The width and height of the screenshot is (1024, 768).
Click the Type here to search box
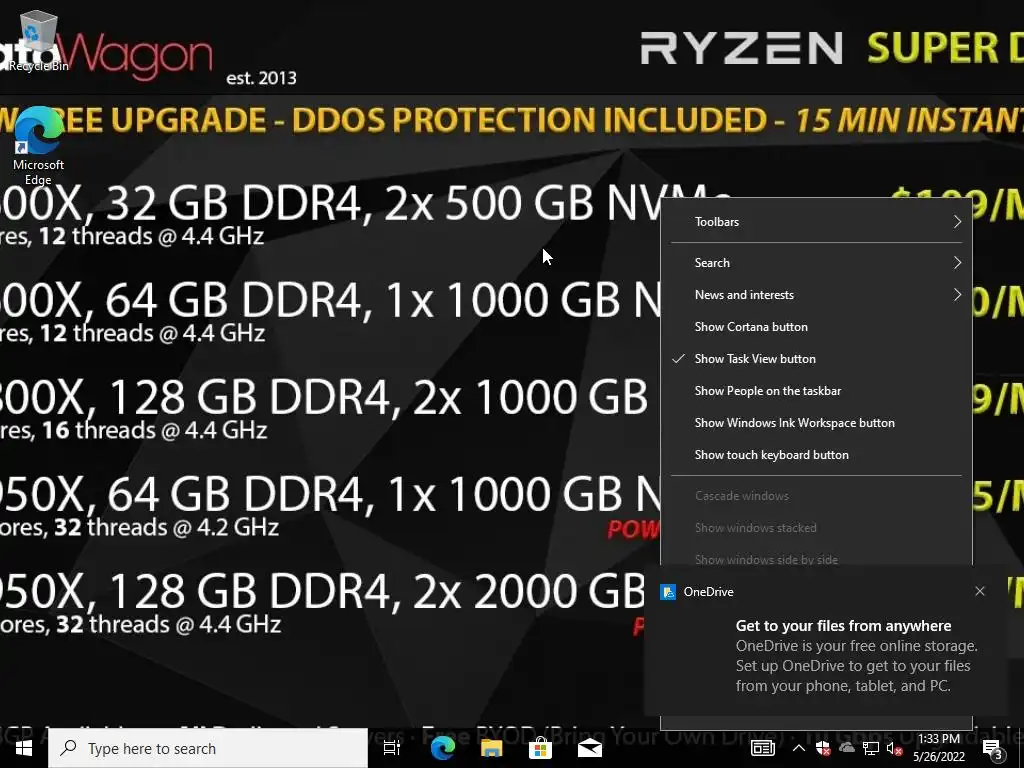pos(208,748)
